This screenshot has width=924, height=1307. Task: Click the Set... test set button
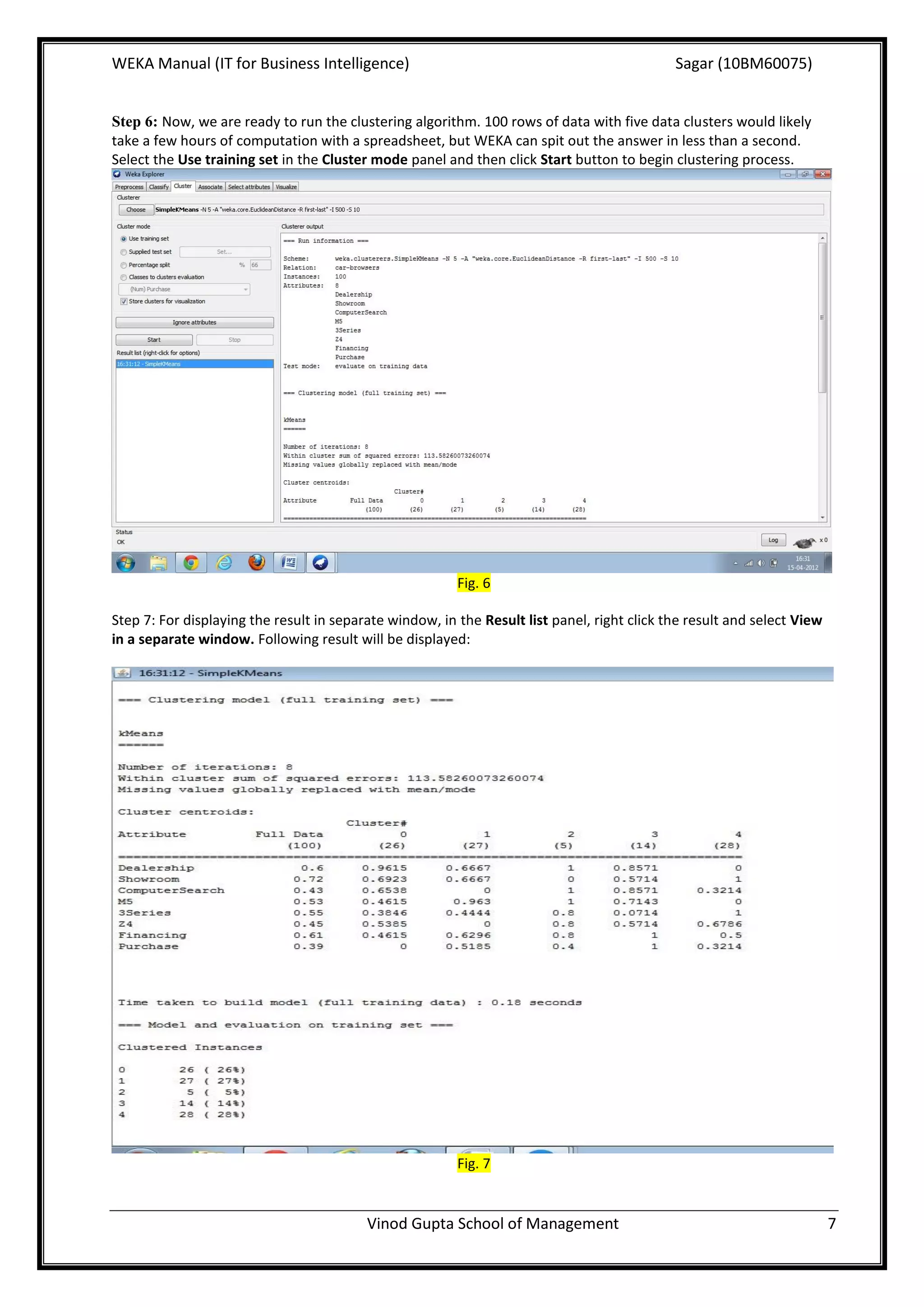coord(225,252)
